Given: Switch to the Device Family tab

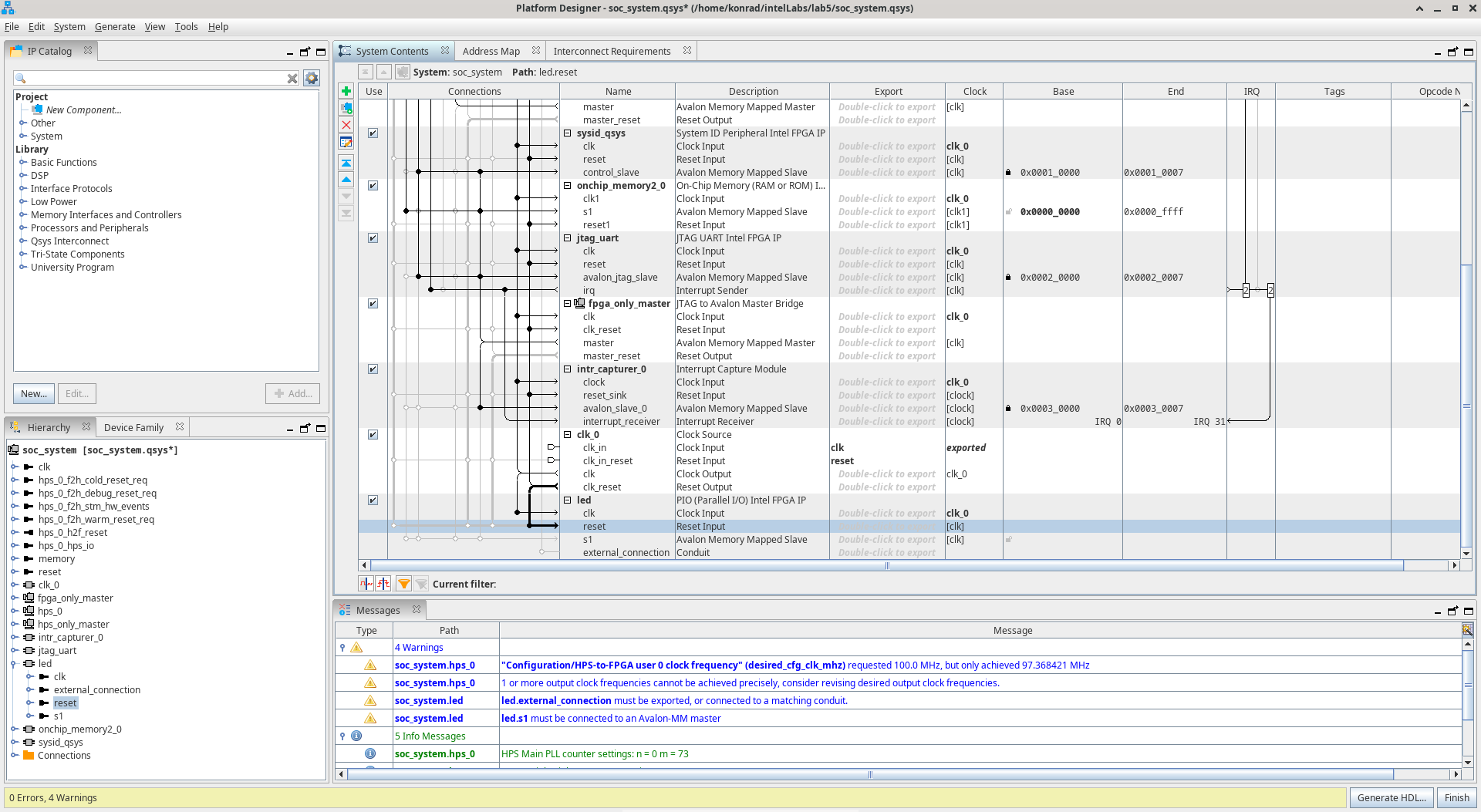Looking at the screenshot, I should pos(133,427).
